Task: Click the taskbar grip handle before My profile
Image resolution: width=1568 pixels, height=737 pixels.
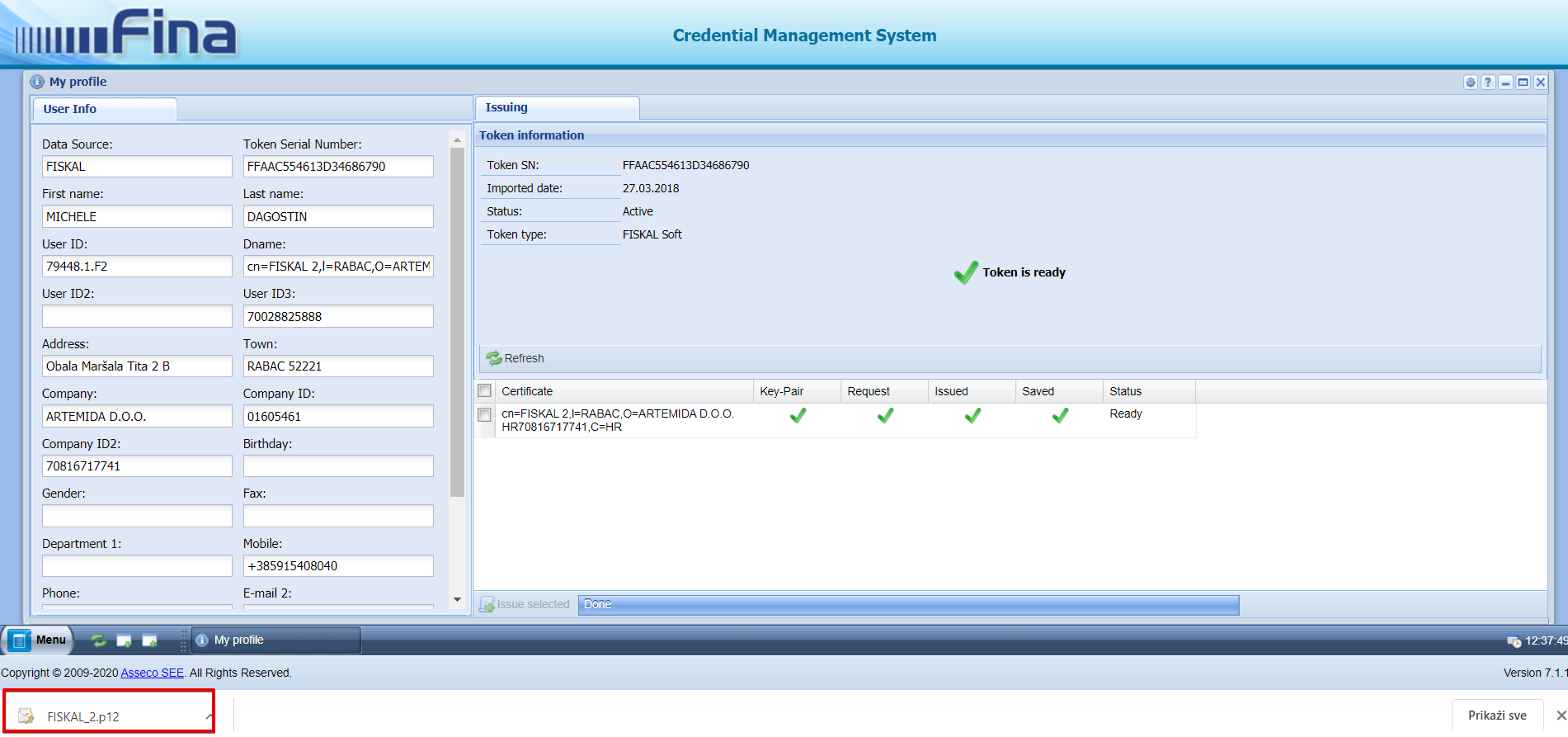Action: pyautogui.click(x=183, y=640)
